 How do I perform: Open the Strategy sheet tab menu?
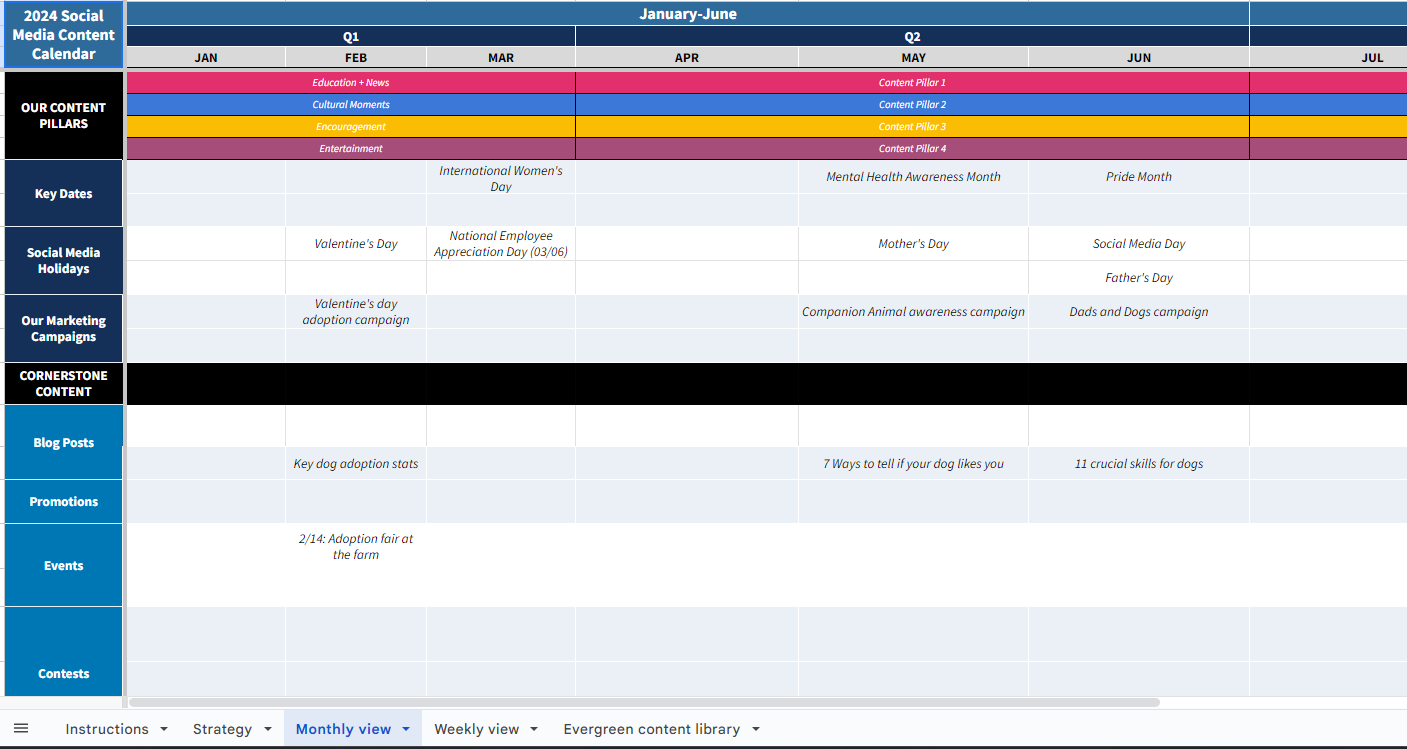pyautogui.click(x=268, y=728)
